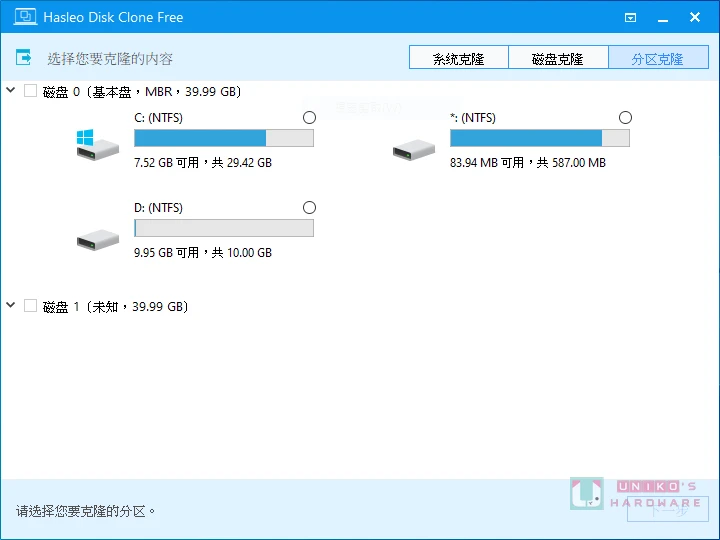Click the text 83.94 MB 可用, 共 587.00 MB
720x540 pixels.
[528, 163]
